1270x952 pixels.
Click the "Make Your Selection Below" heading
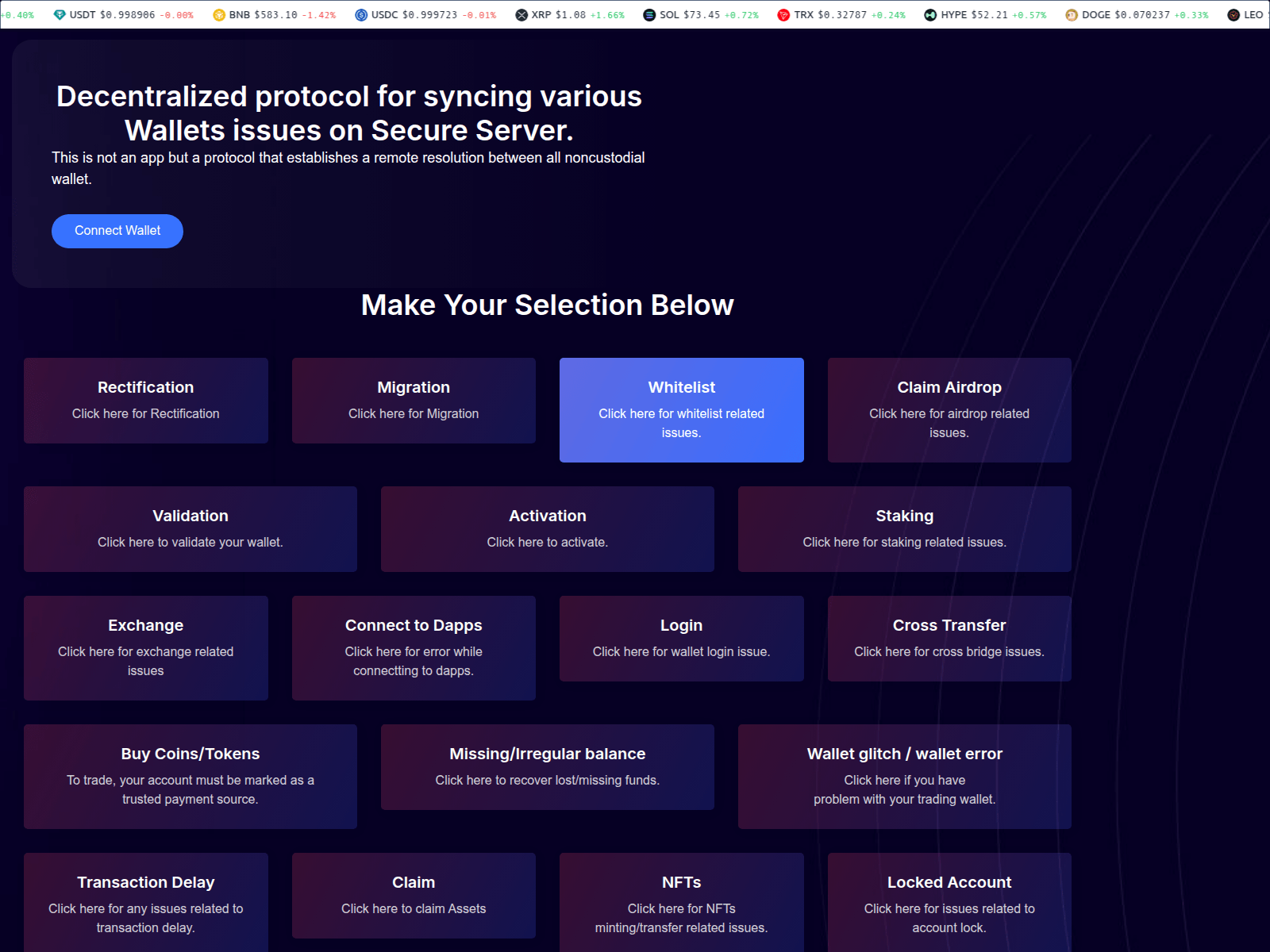coord(548,305)
